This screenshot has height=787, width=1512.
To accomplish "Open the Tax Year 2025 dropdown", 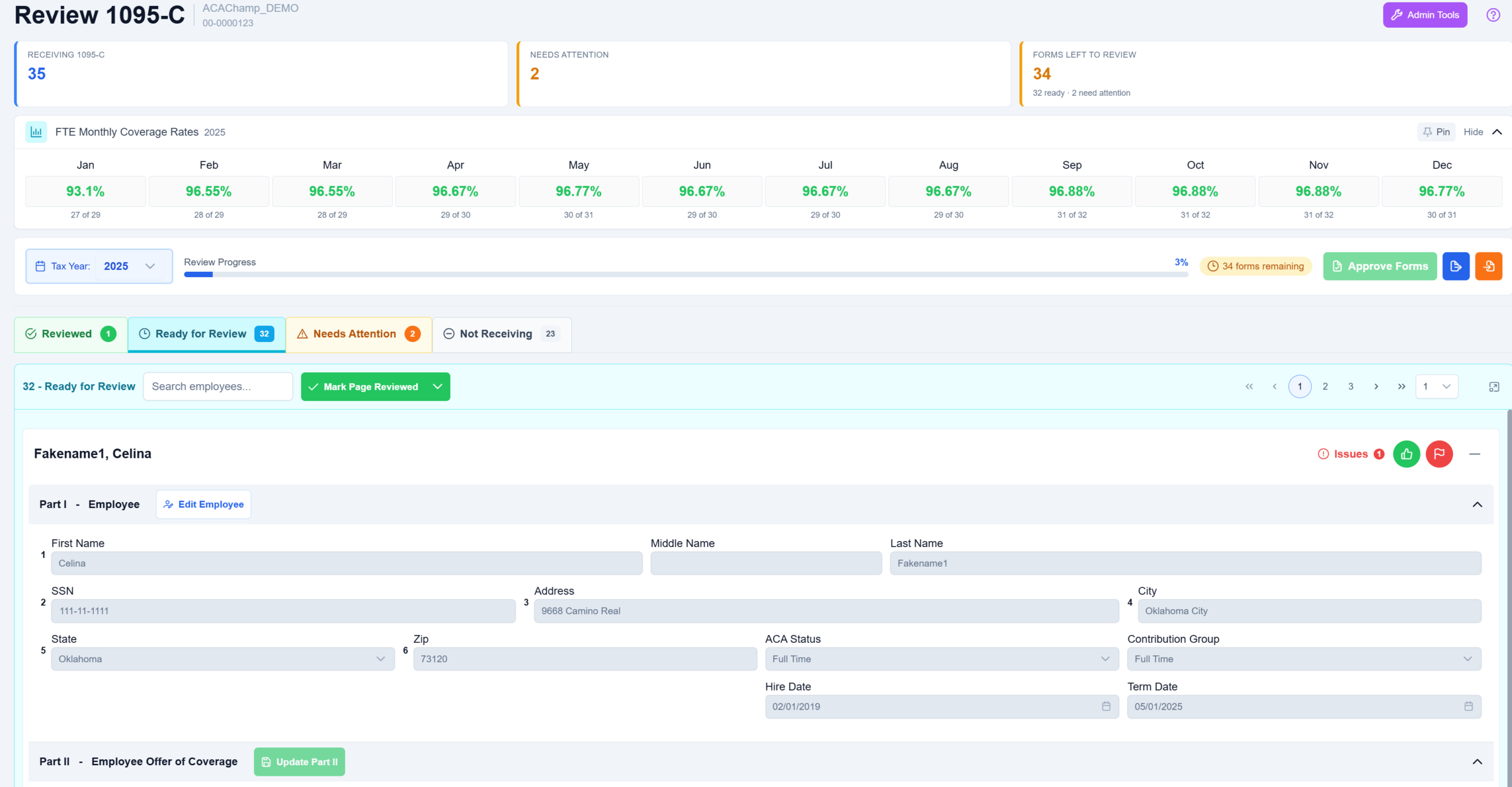I will point(99,266).
